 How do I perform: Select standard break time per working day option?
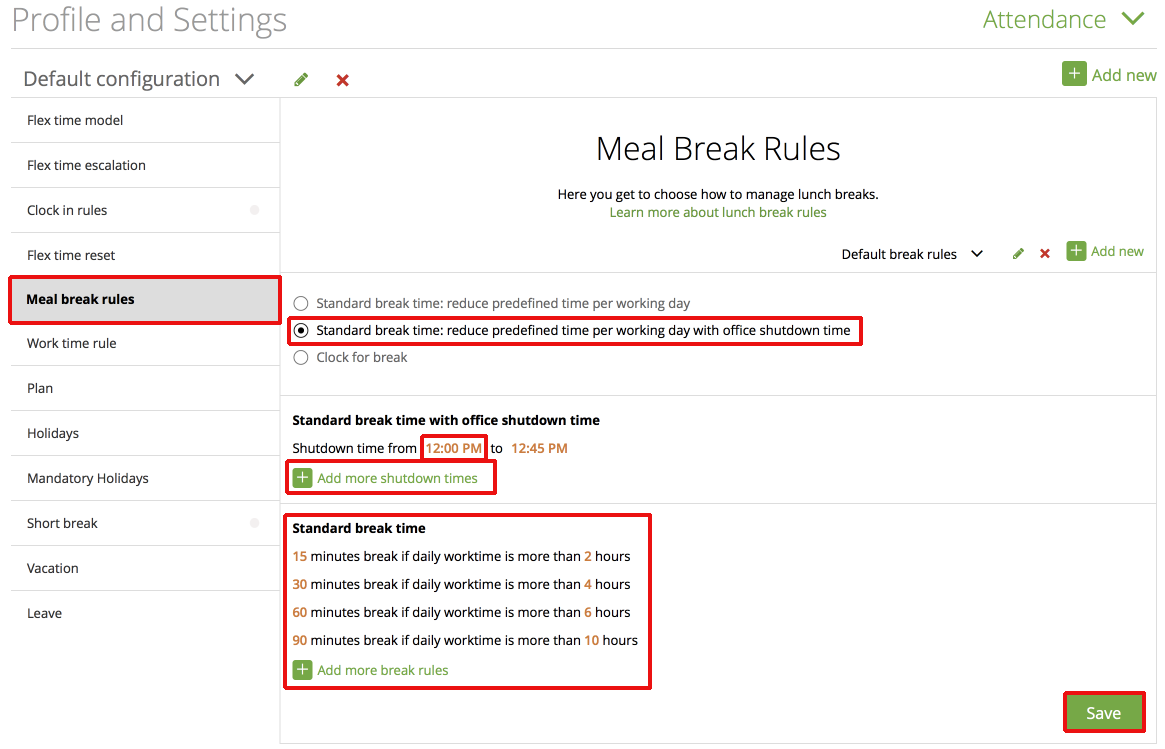[301, 302]
